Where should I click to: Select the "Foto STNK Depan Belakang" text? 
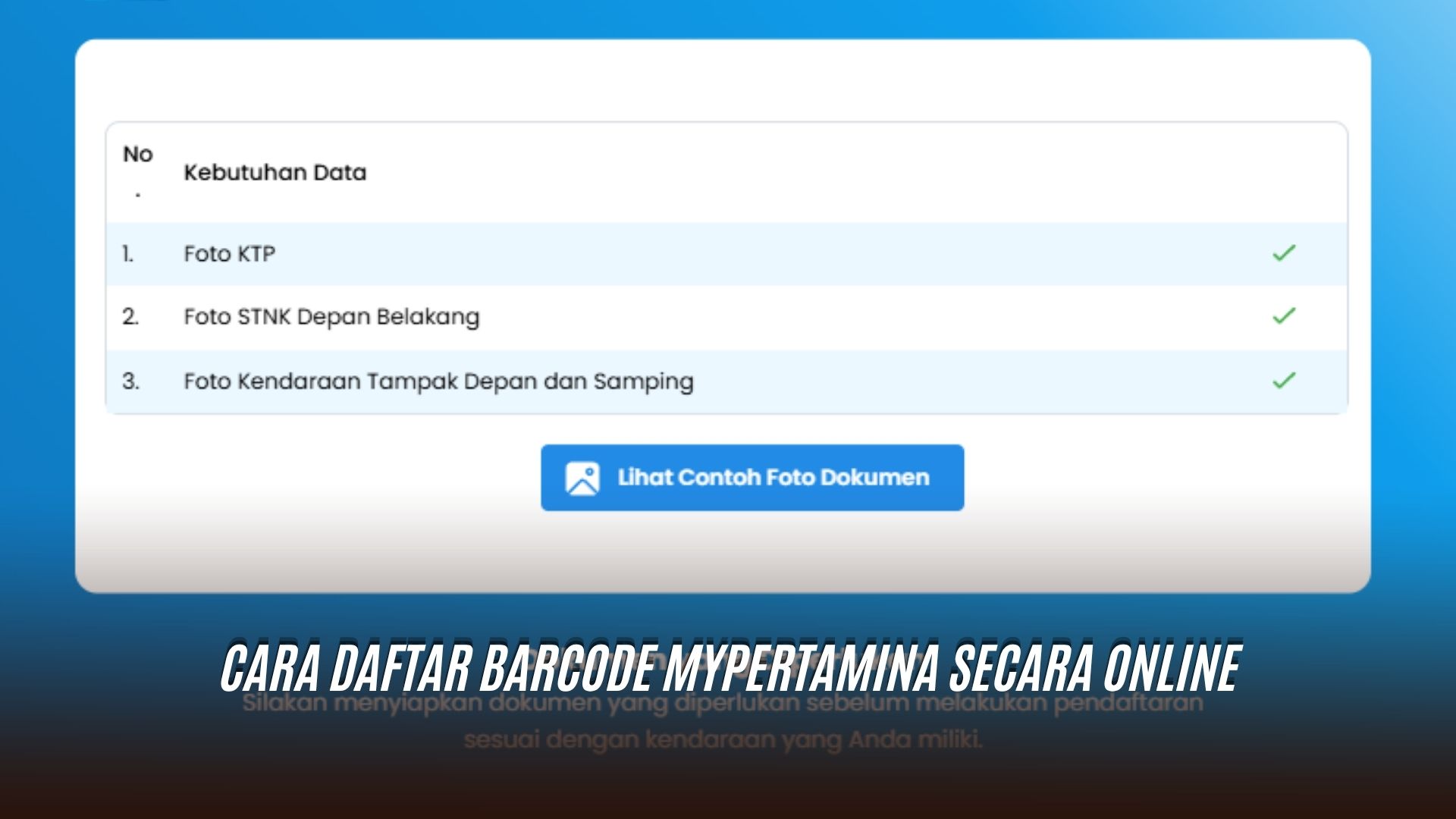coord(331,317)
